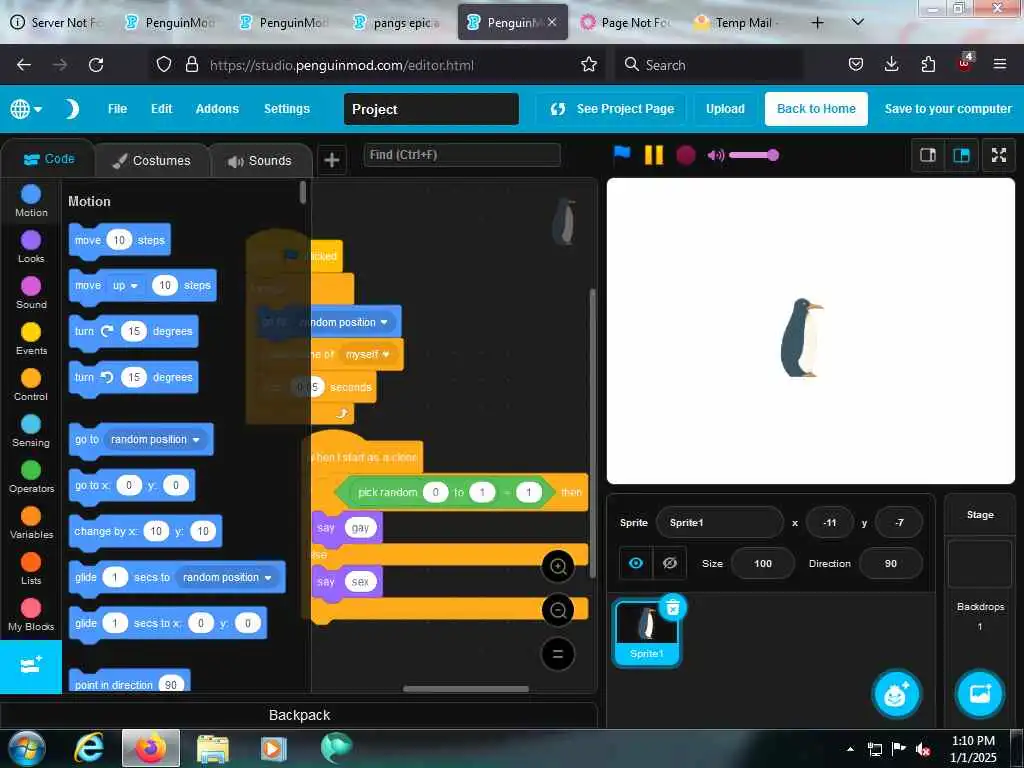Open Internet Explorer from the taskbar
Image resolution: width=1024 pixels, height=768 pixels.
(x=89, y=748)
